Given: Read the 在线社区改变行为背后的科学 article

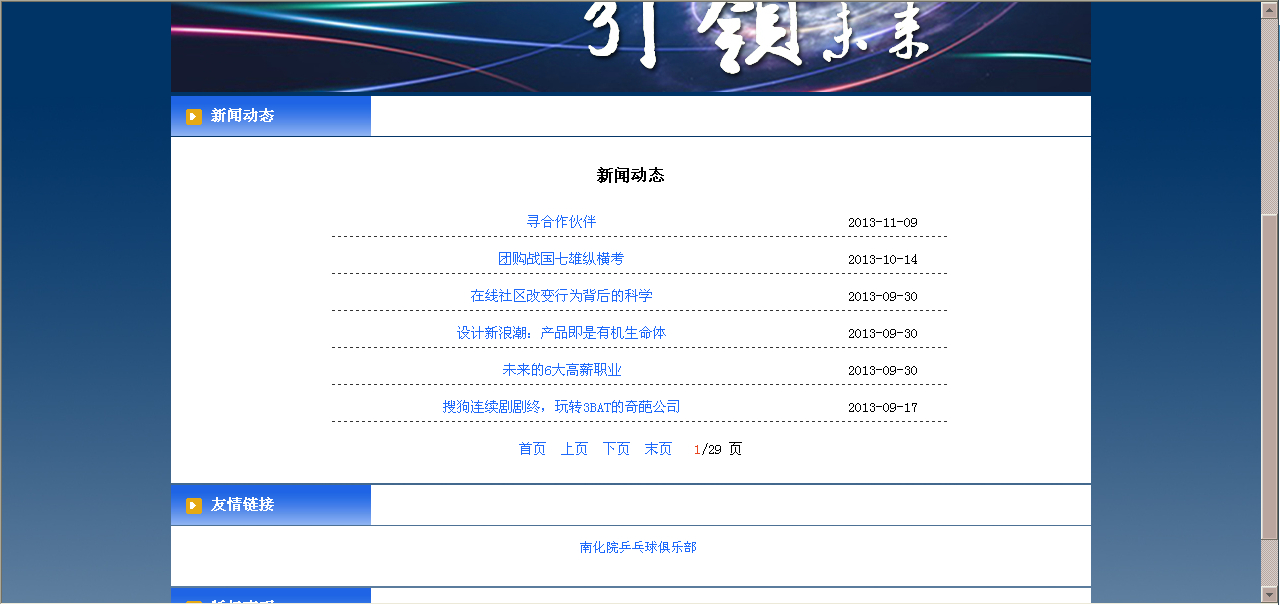Looking at the screenshot, I should click(561, 296).
